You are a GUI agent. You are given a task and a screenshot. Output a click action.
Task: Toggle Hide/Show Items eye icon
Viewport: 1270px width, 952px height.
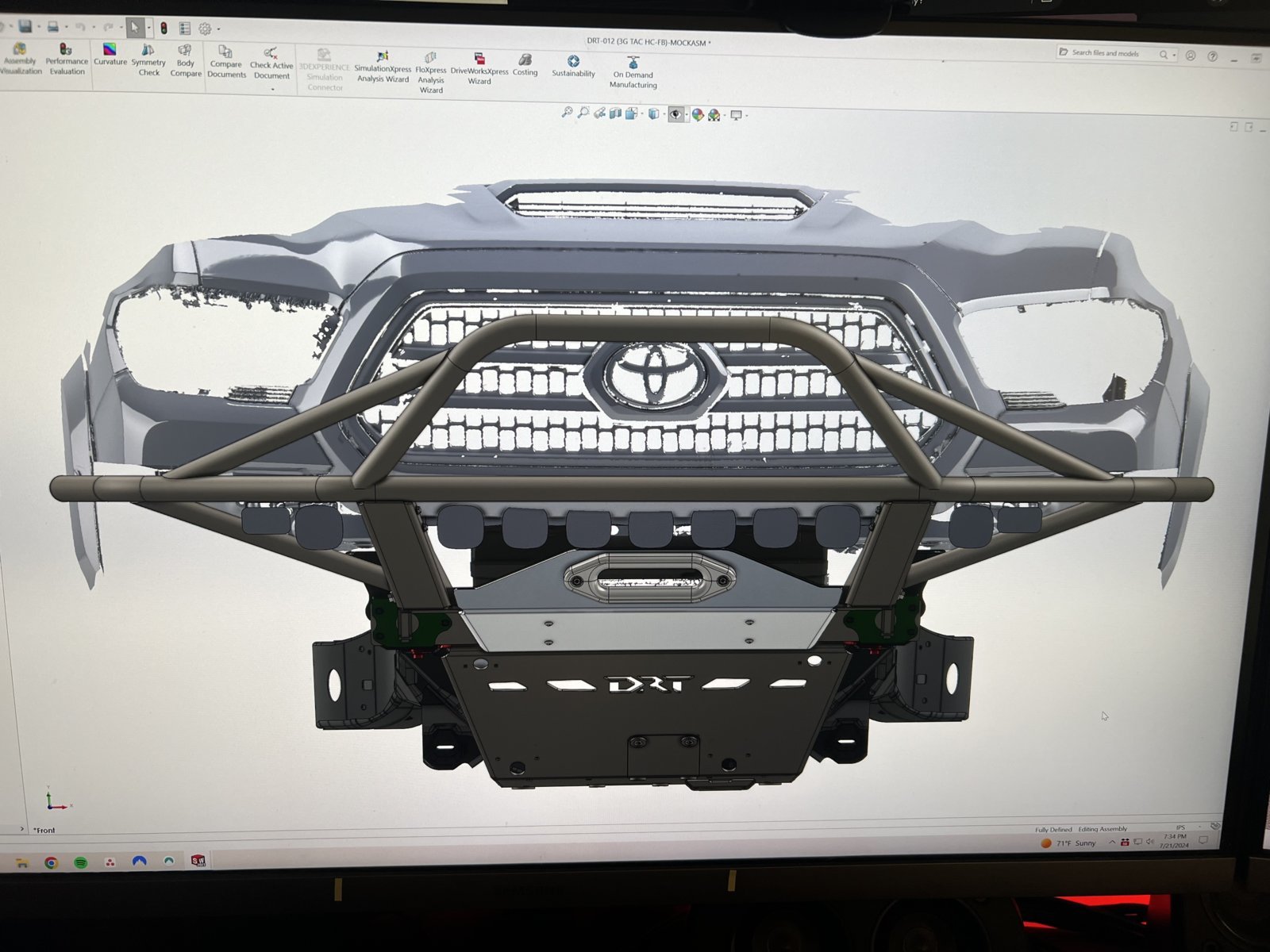tap(675, 115)
